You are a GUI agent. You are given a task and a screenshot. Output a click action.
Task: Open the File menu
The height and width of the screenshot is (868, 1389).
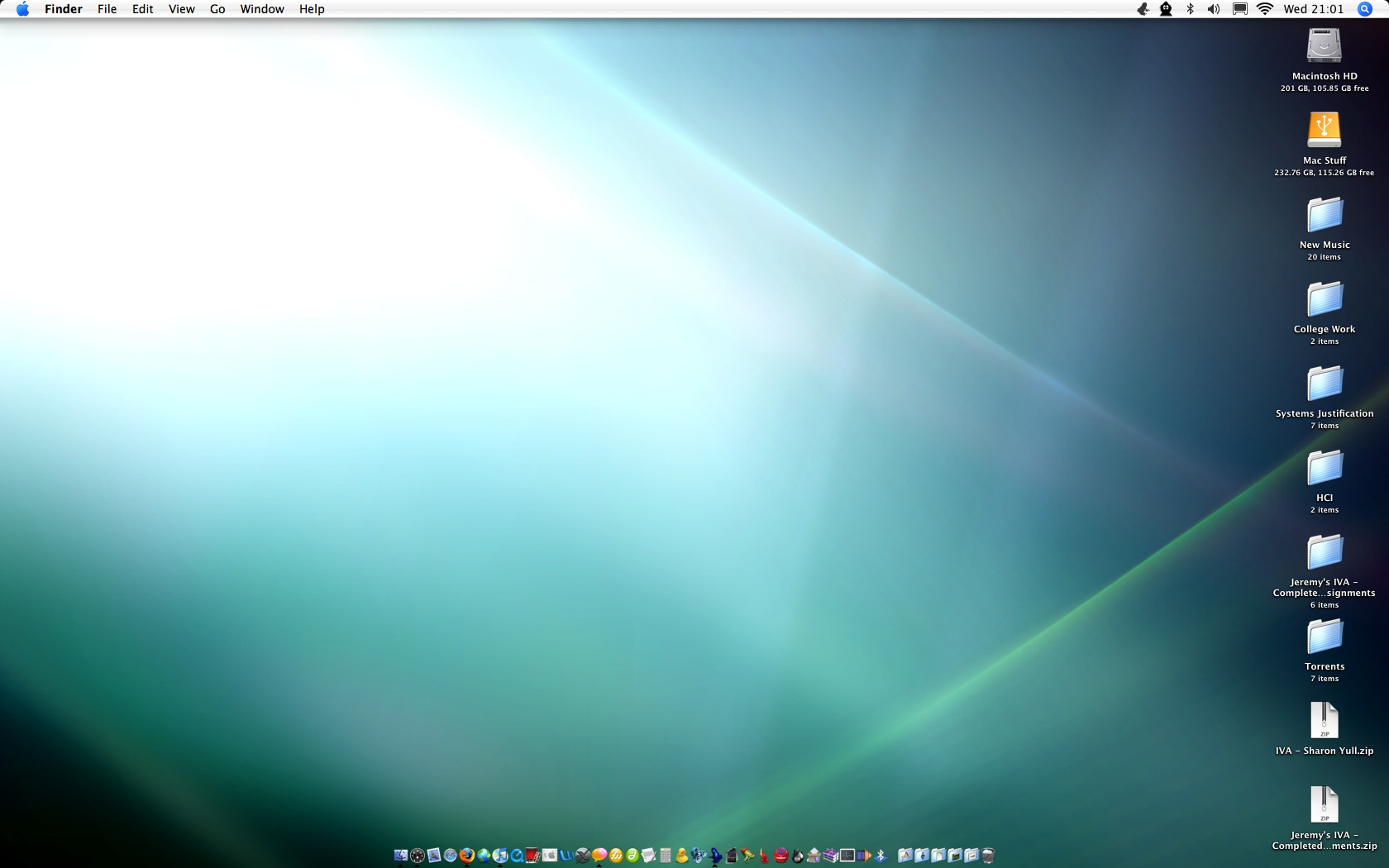pos(107,9)
